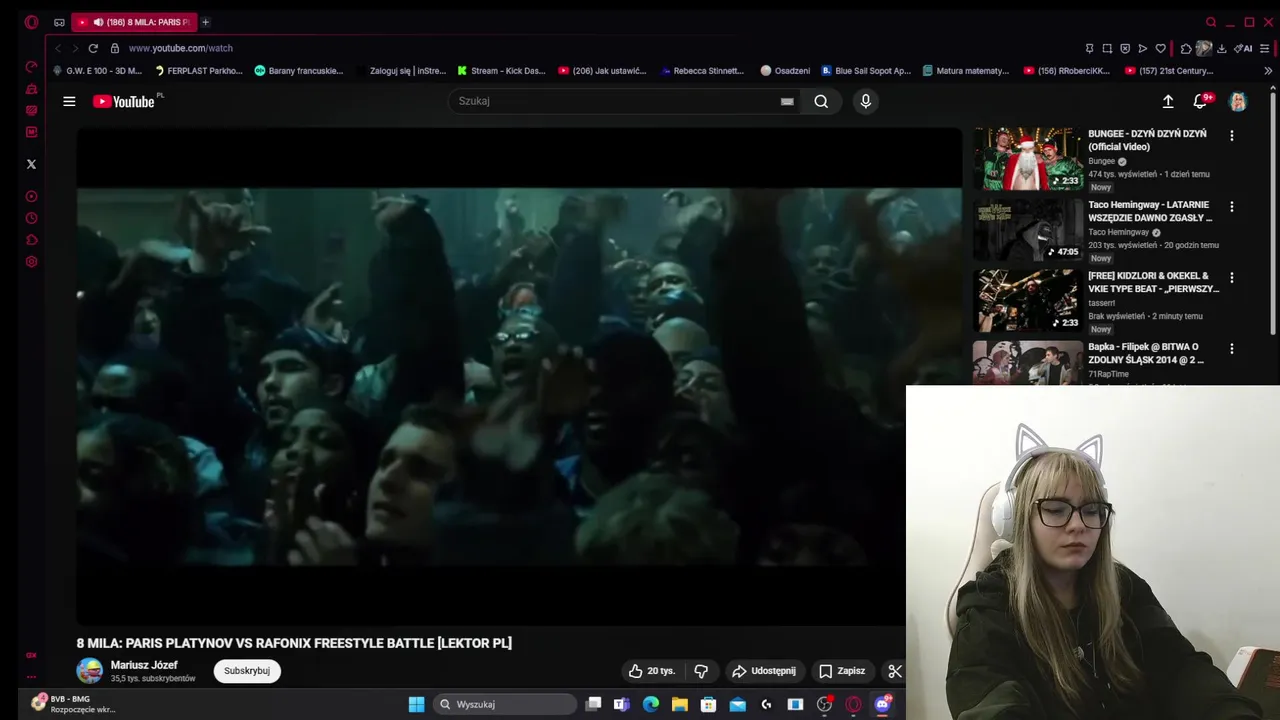Open Microsoft Edge from taskbar

click(x=651, y=704)
